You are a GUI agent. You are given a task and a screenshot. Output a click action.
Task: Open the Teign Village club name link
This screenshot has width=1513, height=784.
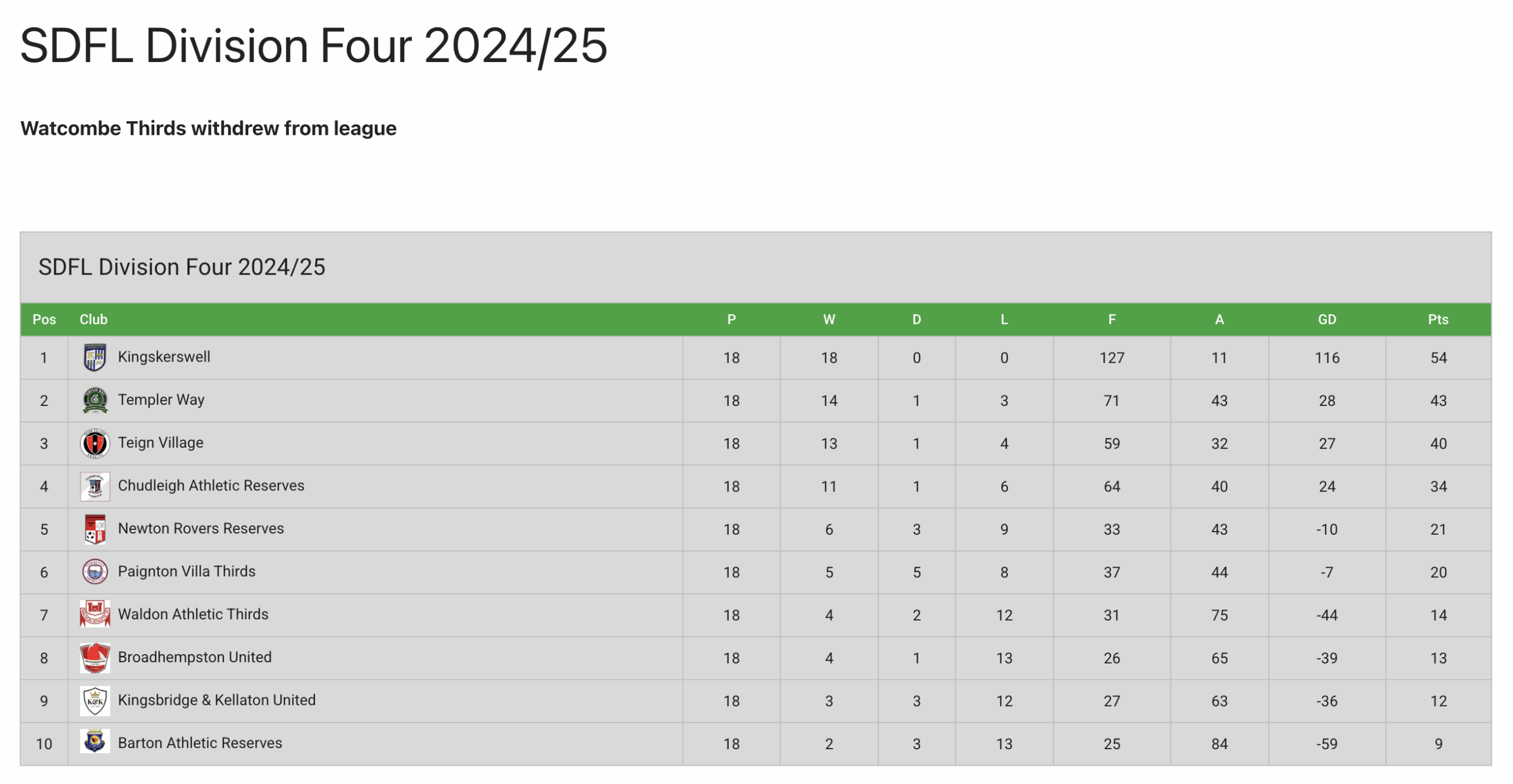click(x=160, y=443)
